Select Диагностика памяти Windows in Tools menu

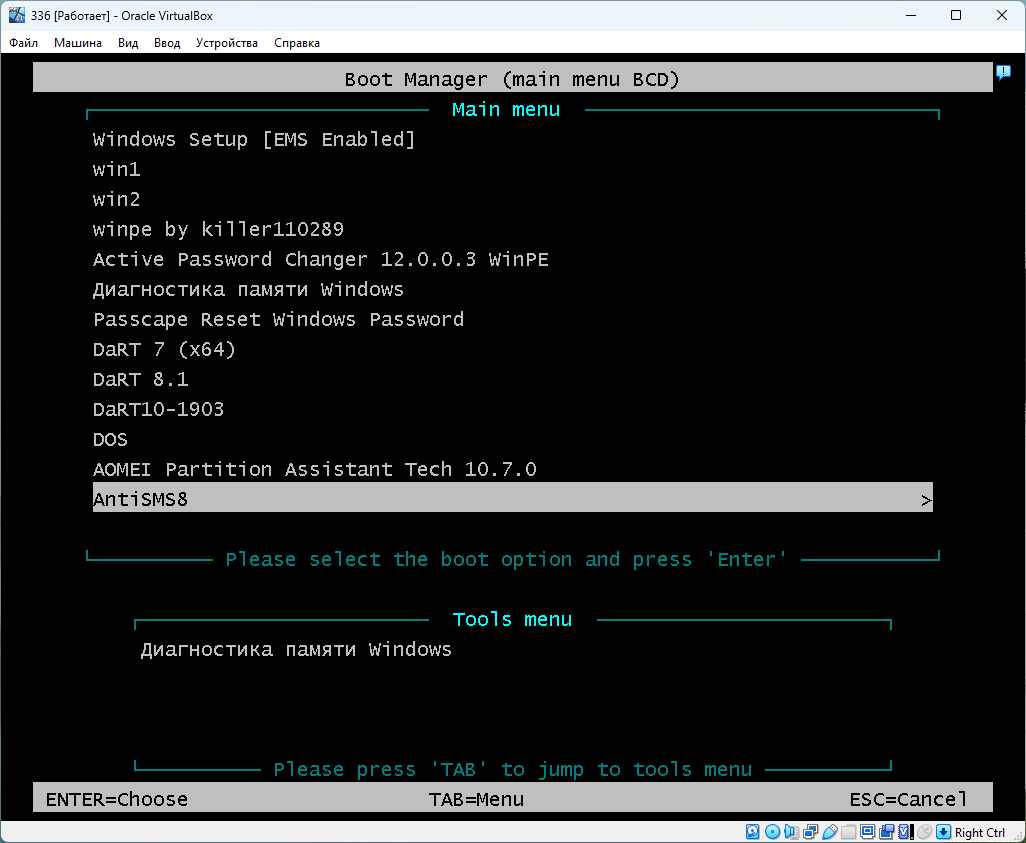tap(296, 650)
